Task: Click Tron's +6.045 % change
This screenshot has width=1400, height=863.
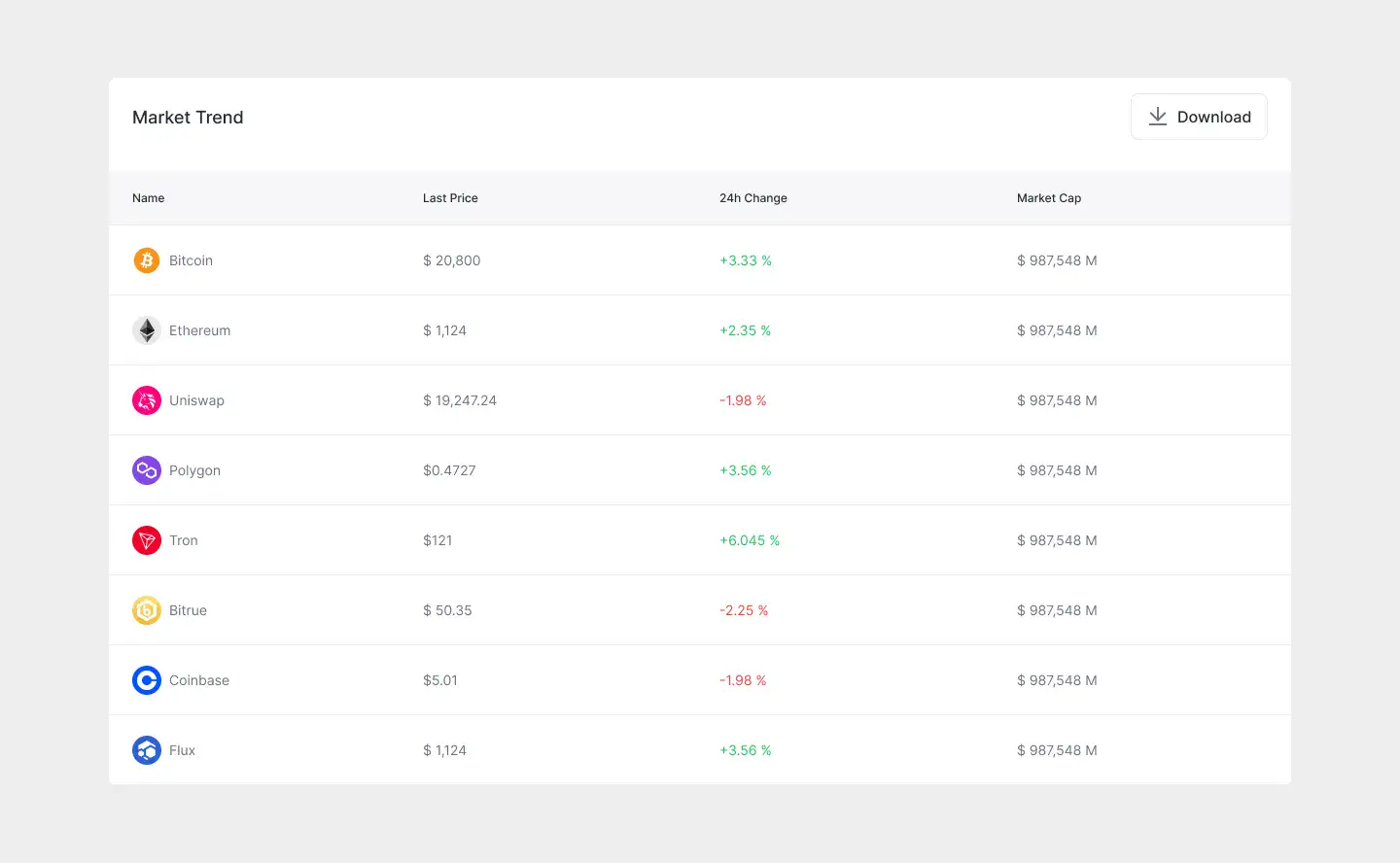Action: [x=750, y=540]
